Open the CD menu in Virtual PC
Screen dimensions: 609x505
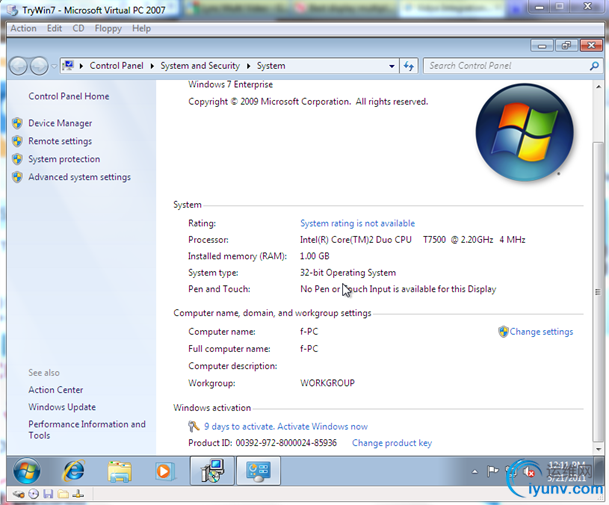[x=78, y=28]
